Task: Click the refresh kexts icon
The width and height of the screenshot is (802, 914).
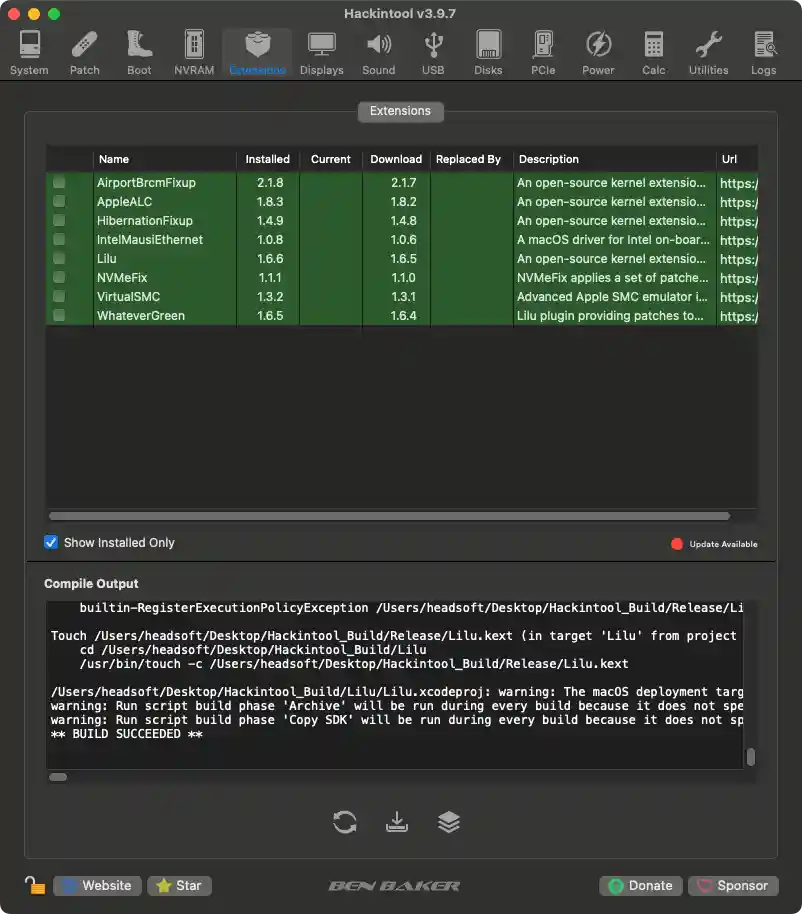Action: click(344, 821)
